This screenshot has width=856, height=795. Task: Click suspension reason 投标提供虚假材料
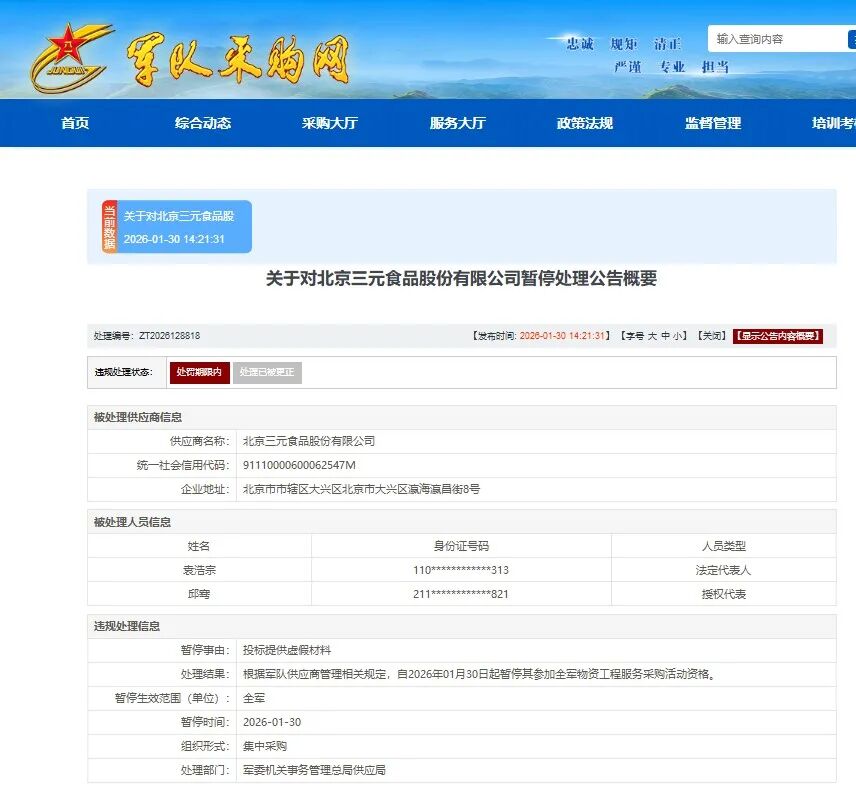[287, 650]
